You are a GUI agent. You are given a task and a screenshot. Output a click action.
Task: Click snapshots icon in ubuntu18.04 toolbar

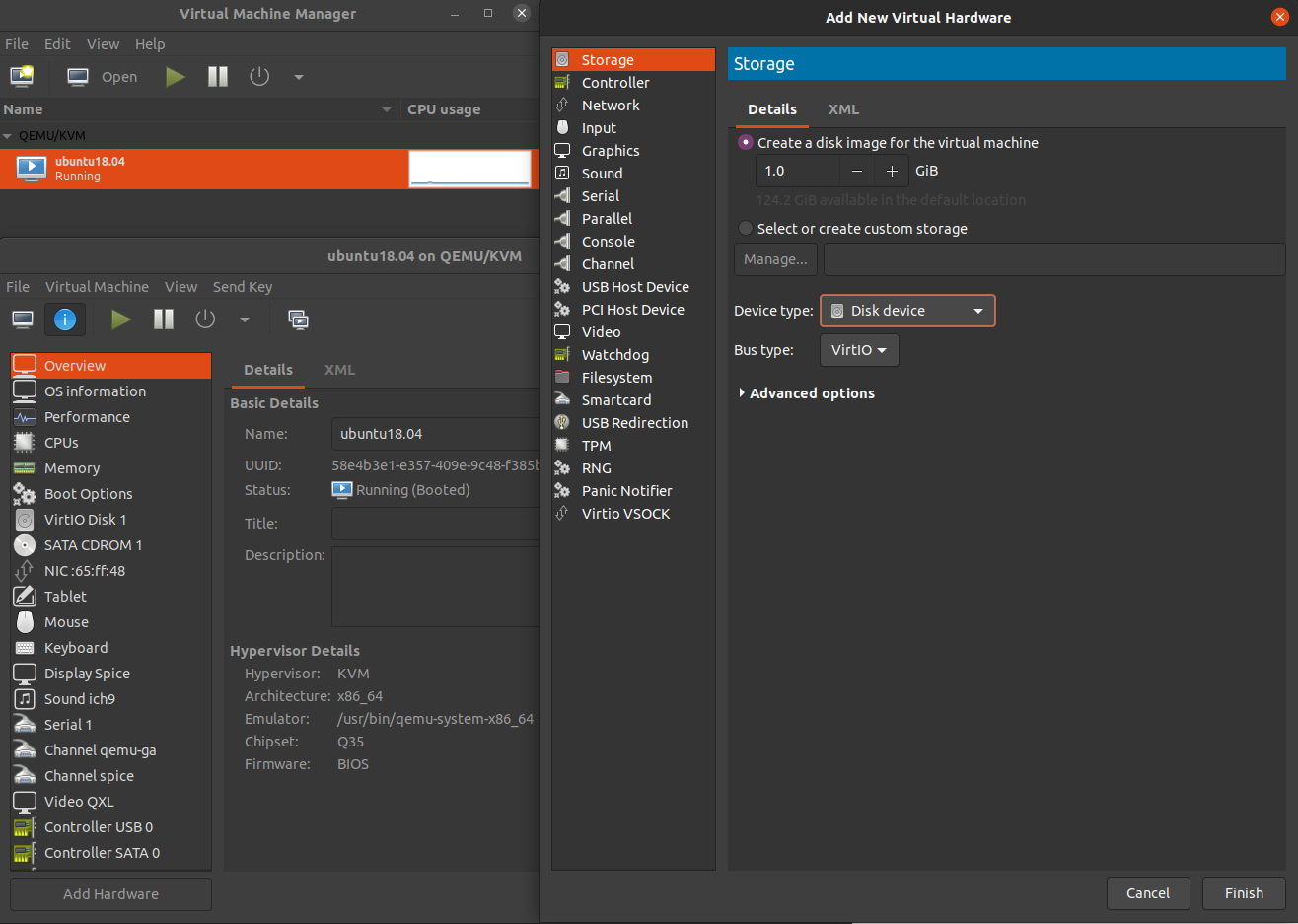[x=298, y=320]
